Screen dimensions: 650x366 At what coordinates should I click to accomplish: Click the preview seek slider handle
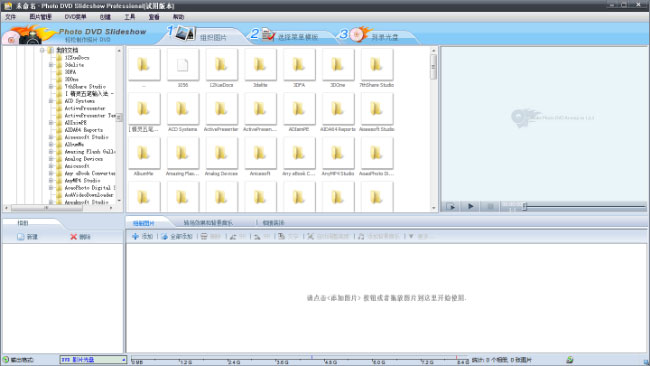click(524, 206)
